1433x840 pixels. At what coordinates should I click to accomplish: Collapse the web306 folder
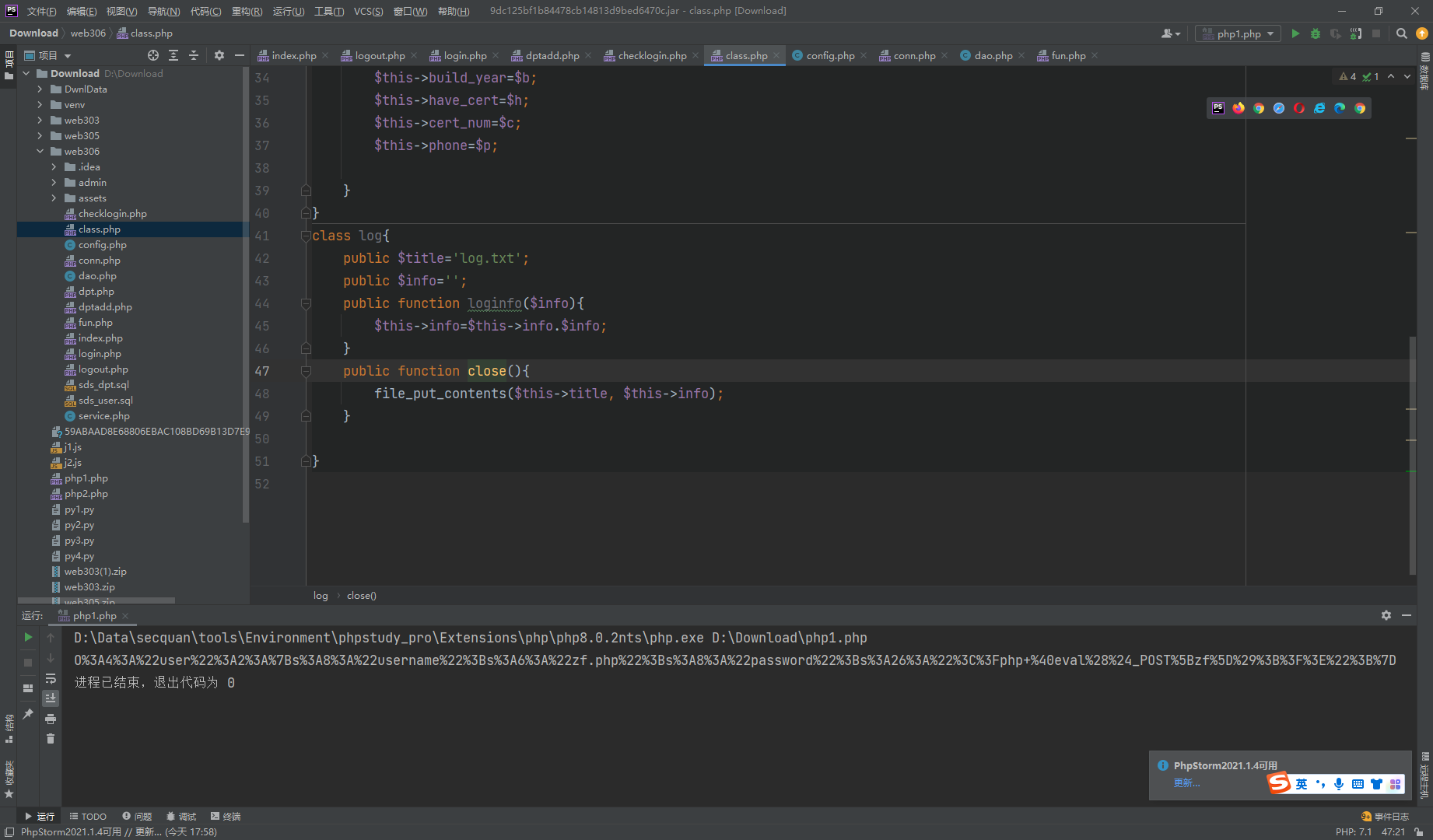(40, 151)
